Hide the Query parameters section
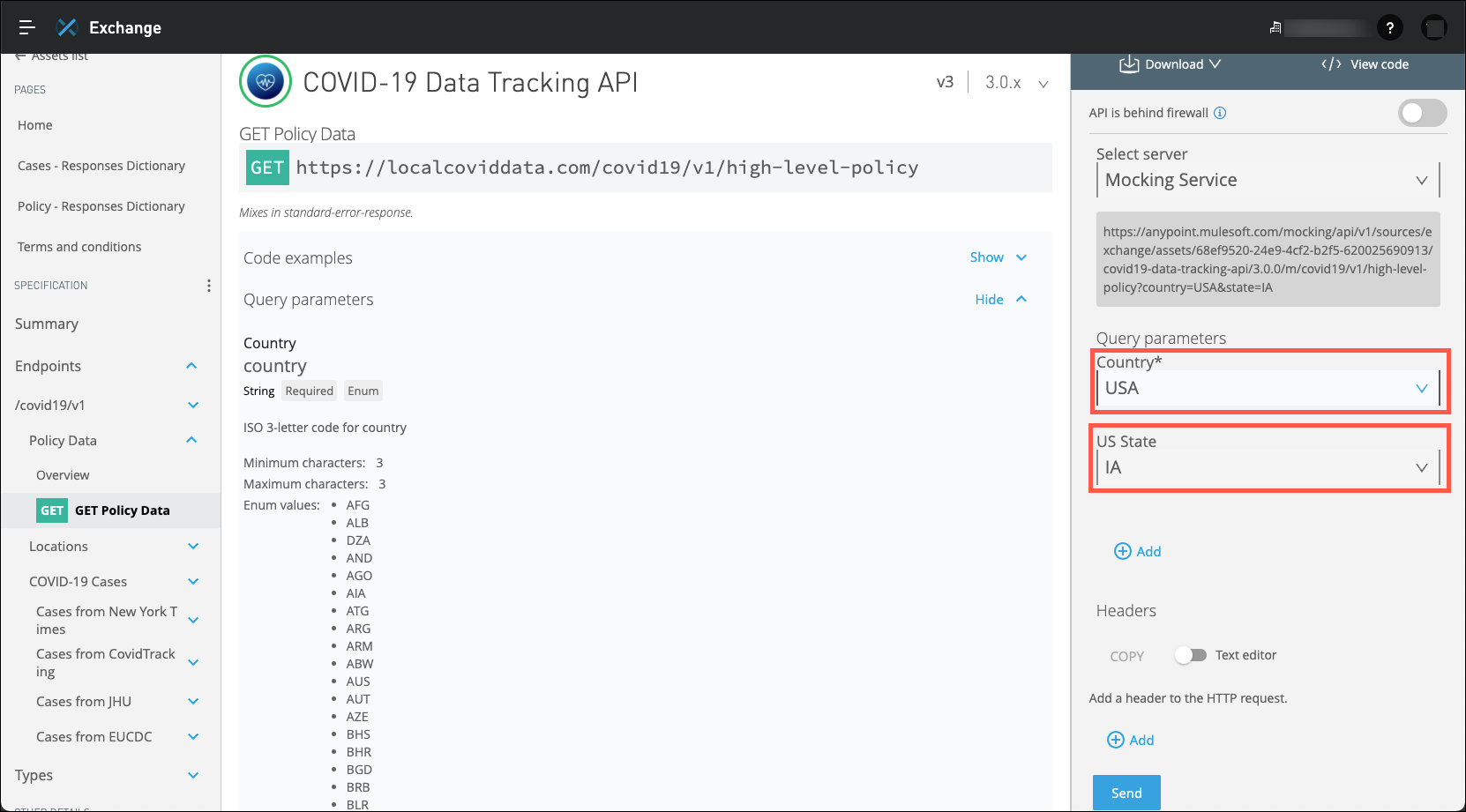 [1001, 300]
